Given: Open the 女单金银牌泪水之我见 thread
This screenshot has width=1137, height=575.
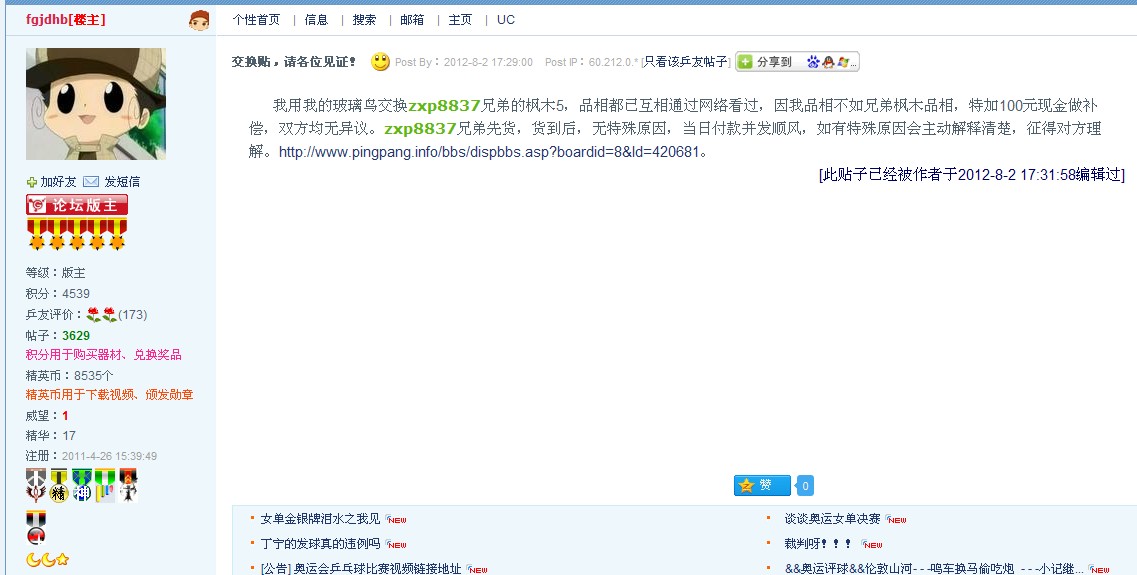Looking at the screenshot, I should (x=320, y=519).
